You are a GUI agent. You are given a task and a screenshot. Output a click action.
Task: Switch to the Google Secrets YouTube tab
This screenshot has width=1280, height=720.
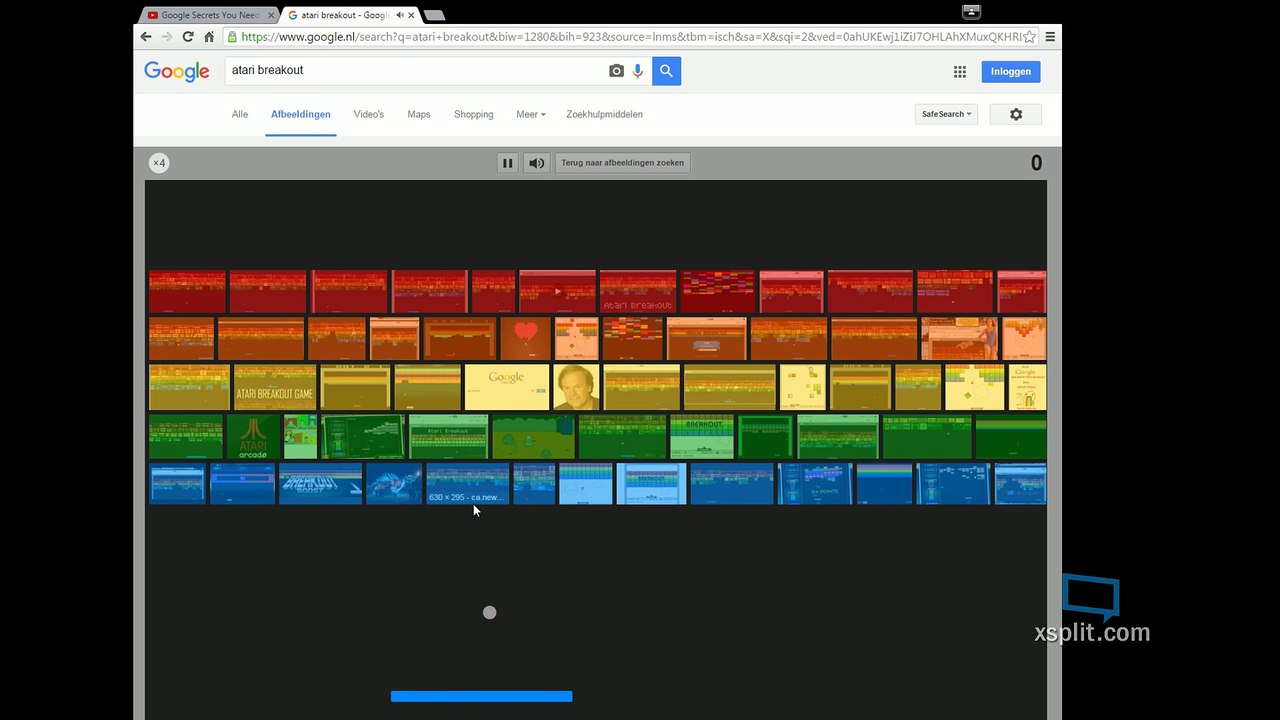point(209,15)
